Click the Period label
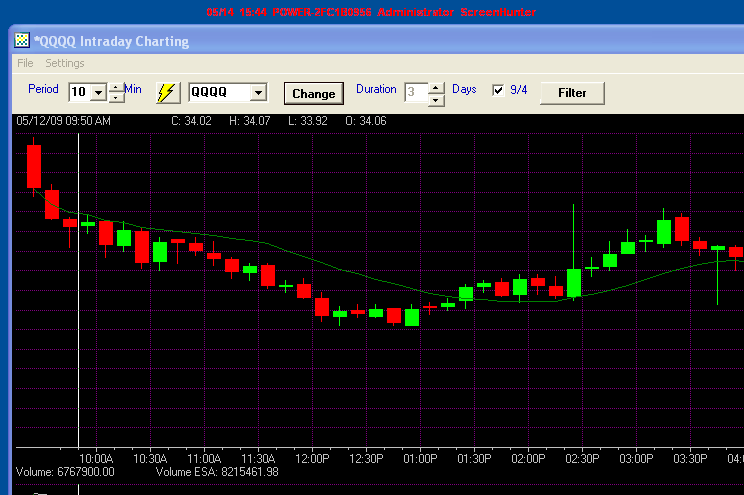The image size is (744, 495). (x=43, y=89)
